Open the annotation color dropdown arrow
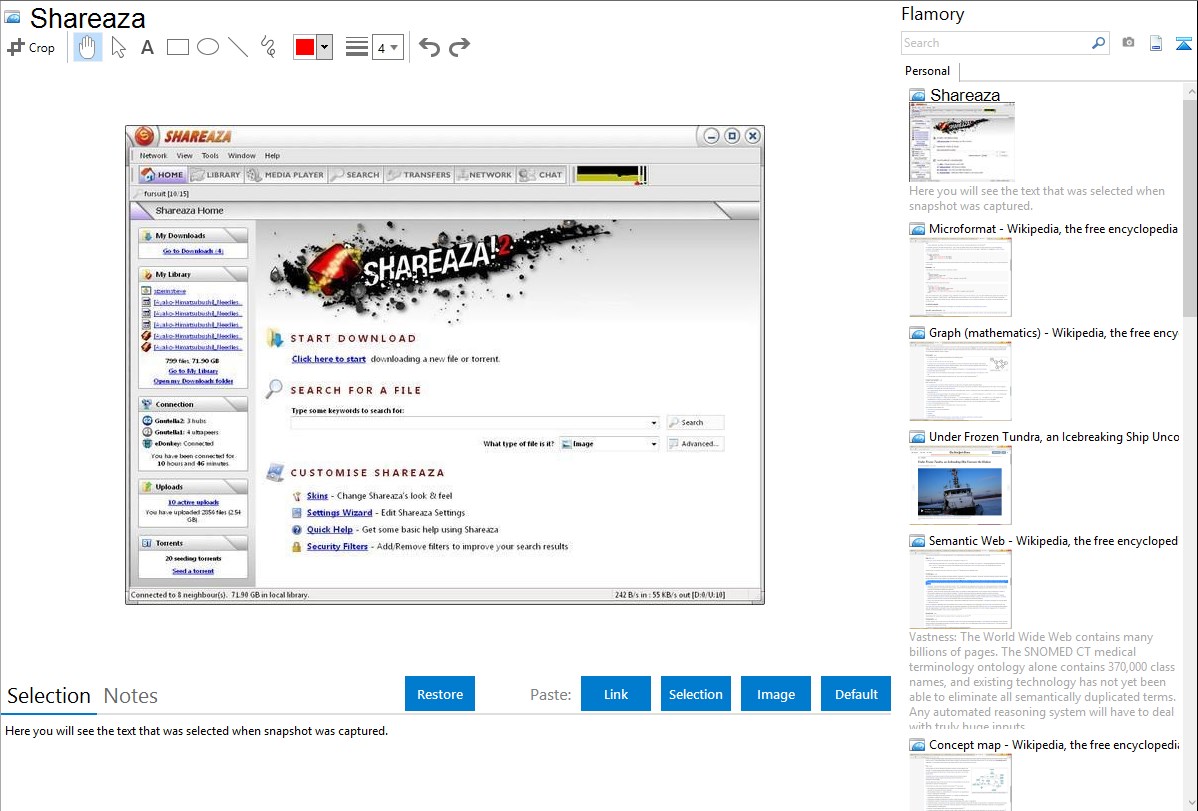The height and width of the screenshot is (811, 1198). (x=325, y=47)
